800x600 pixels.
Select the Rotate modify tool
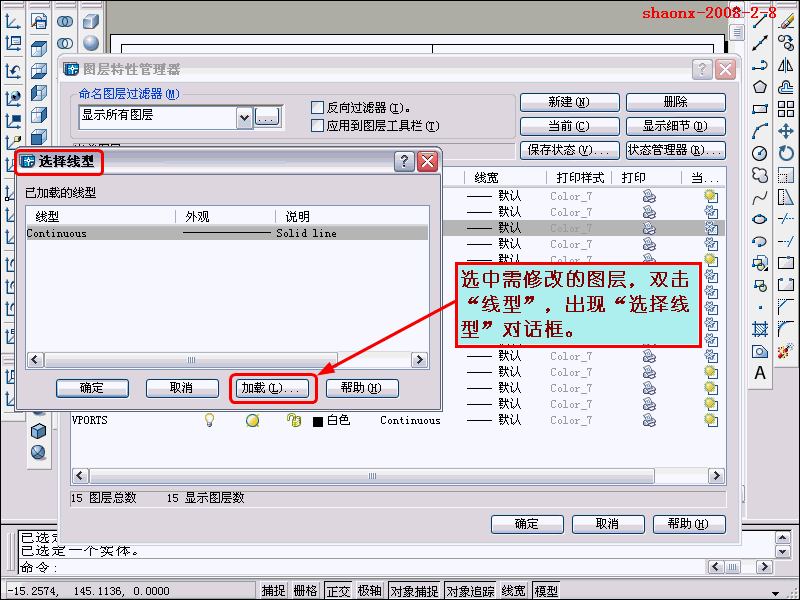pyautogui.click(x=786, y=153)
